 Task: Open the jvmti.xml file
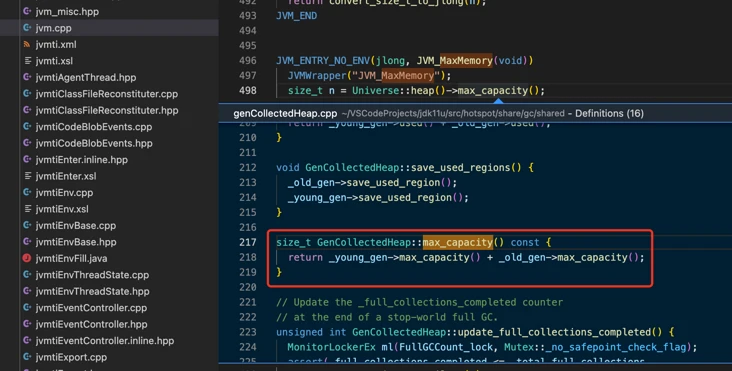coord(56,44)
